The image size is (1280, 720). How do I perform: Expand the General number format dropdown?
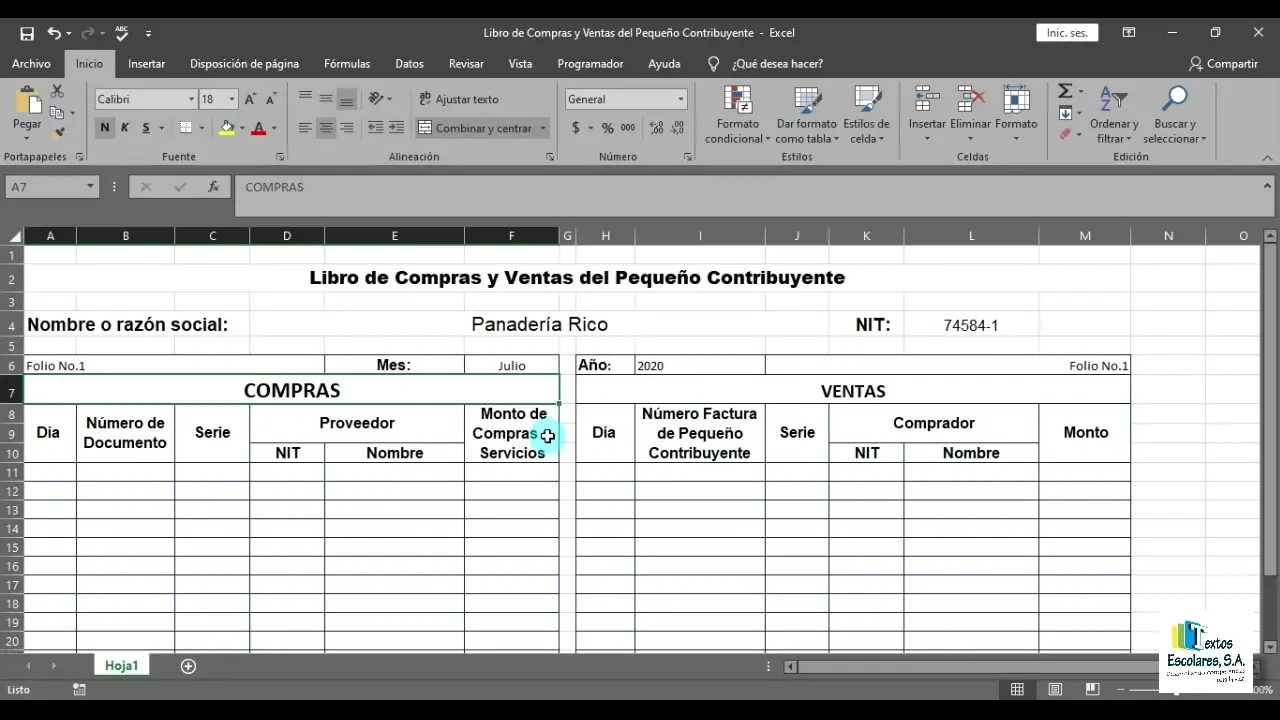click(x=681, y=99)
